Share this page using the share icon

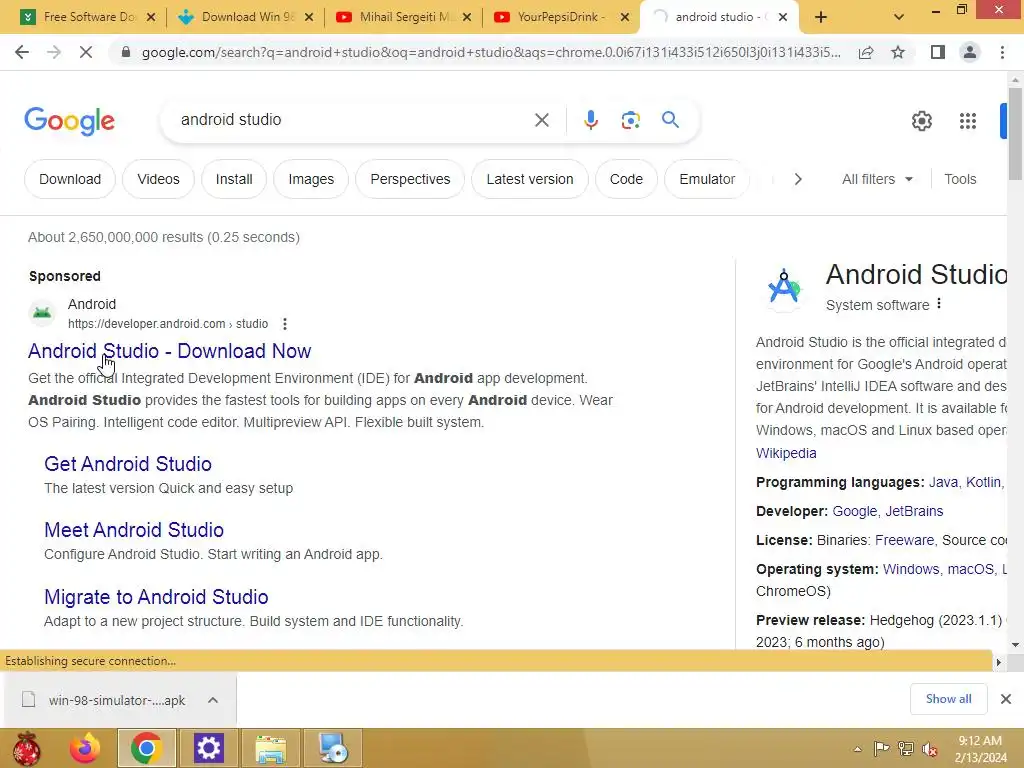866,52
